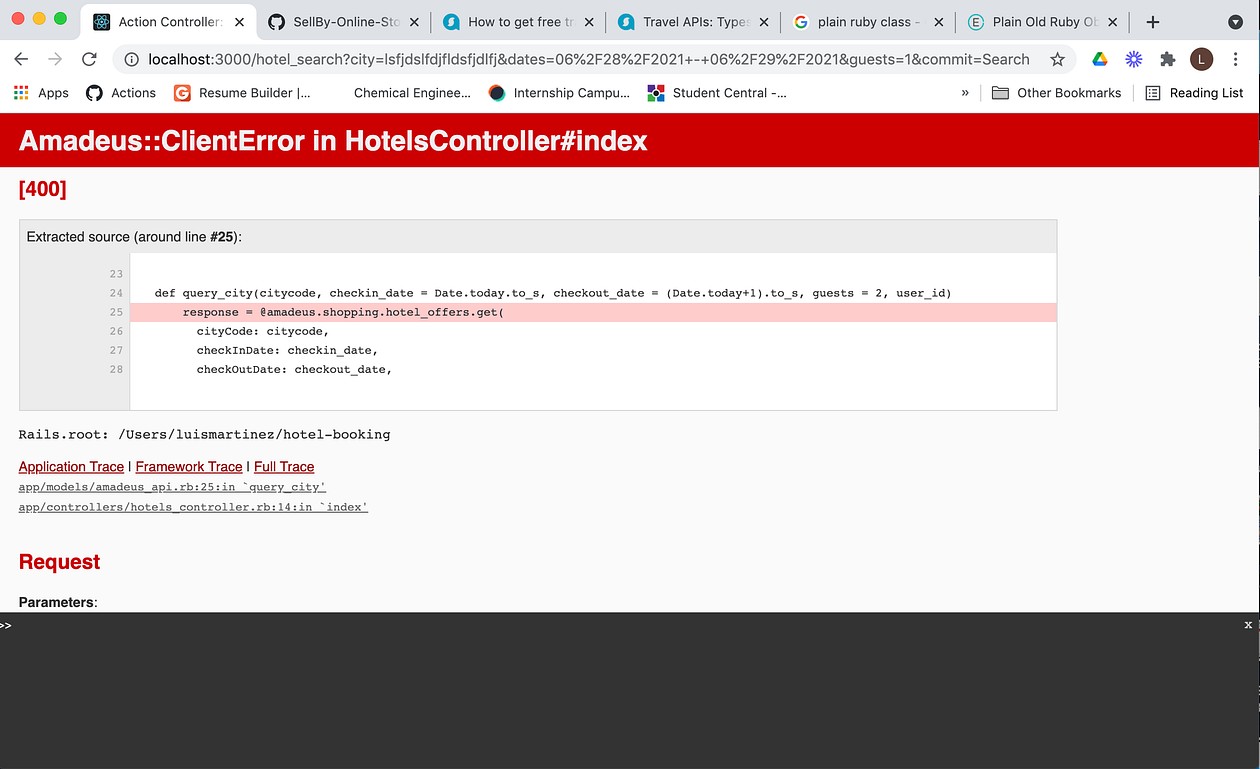The image size is (1260, 769).
Task: Expand hidden bookmarks with double chevron
Action: coord(965,93)
